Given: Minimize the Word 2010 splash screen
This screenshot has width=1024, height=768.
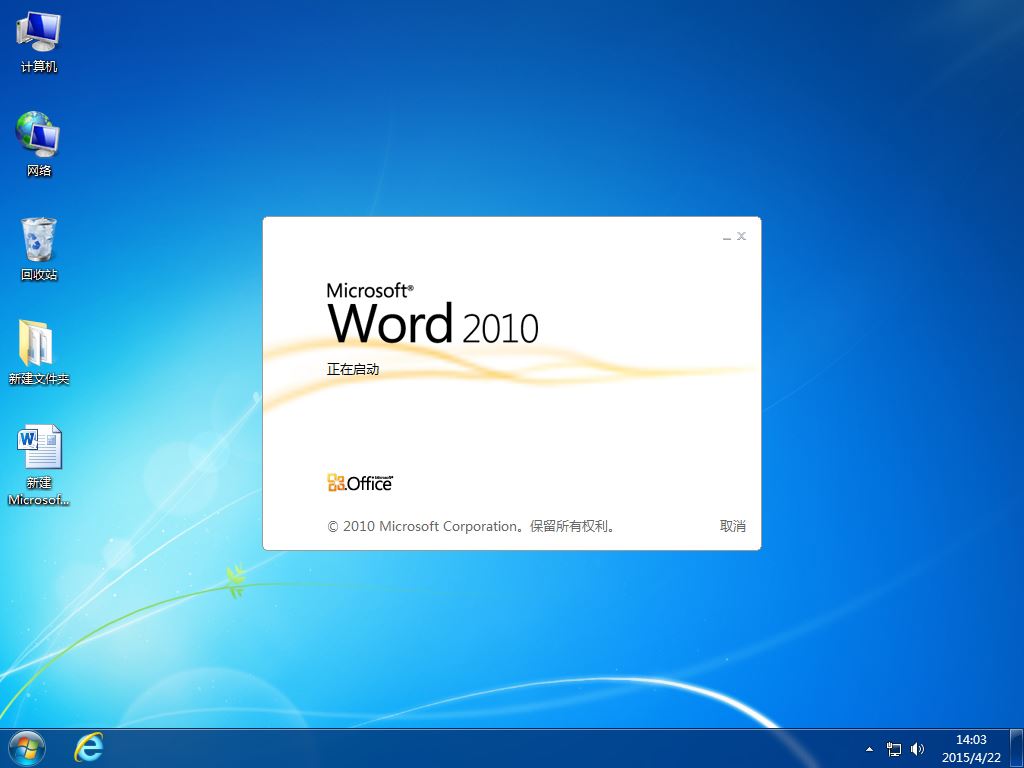Looking at the screenshot, I should click(x=726, y=236).
